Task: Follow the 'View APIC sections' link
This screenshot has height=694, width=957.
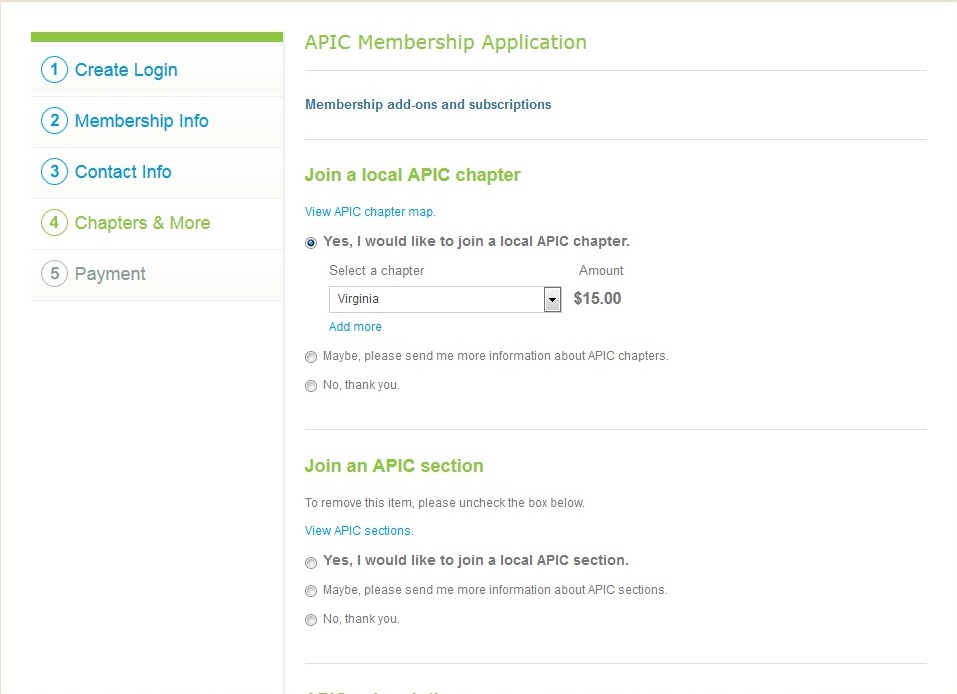Action: pyautogui.click(x=359, y=531)
